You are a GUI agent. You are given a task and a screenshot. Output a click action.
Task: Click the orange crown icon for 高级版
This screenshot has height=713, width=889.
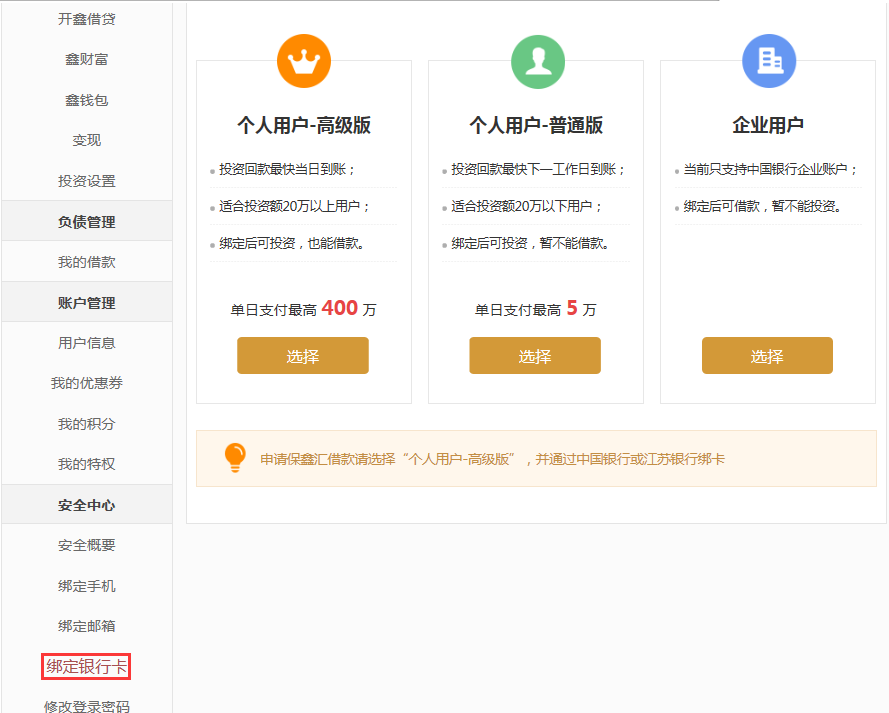point(304,61)
